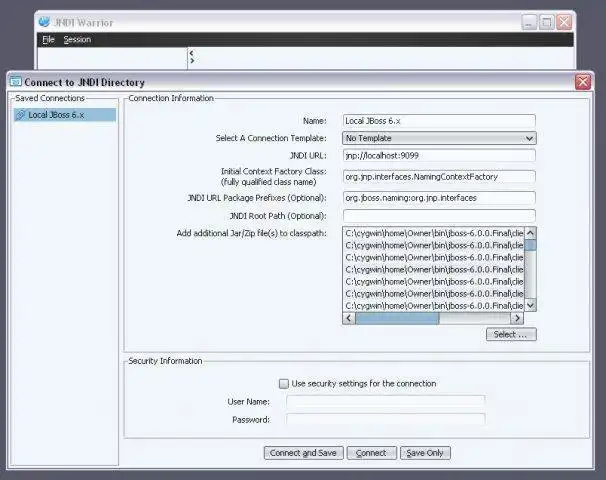Viewport: 606px width, 480px height.
Task: Click the Connect button
Action: click(371, 453)
